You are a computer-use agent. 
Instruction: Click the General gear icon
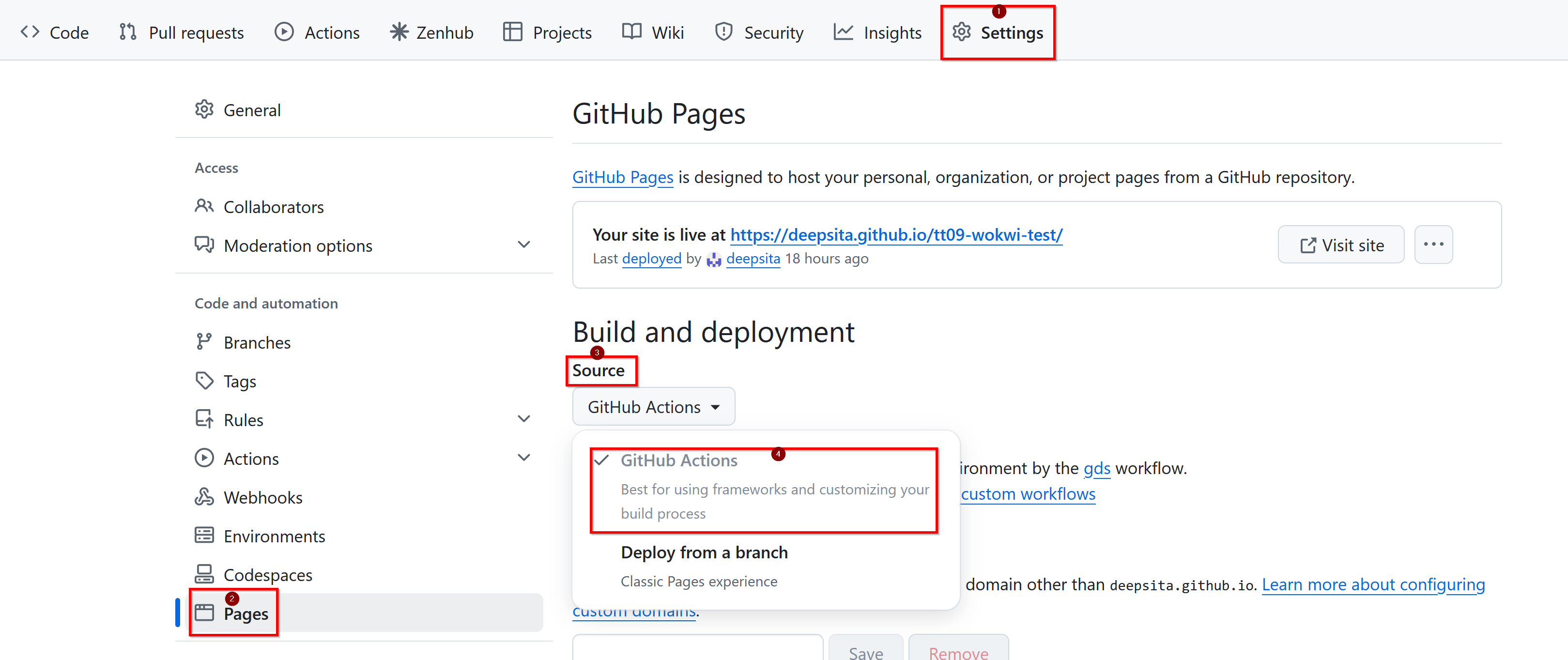pyautogui.click(x=204, y=109)
